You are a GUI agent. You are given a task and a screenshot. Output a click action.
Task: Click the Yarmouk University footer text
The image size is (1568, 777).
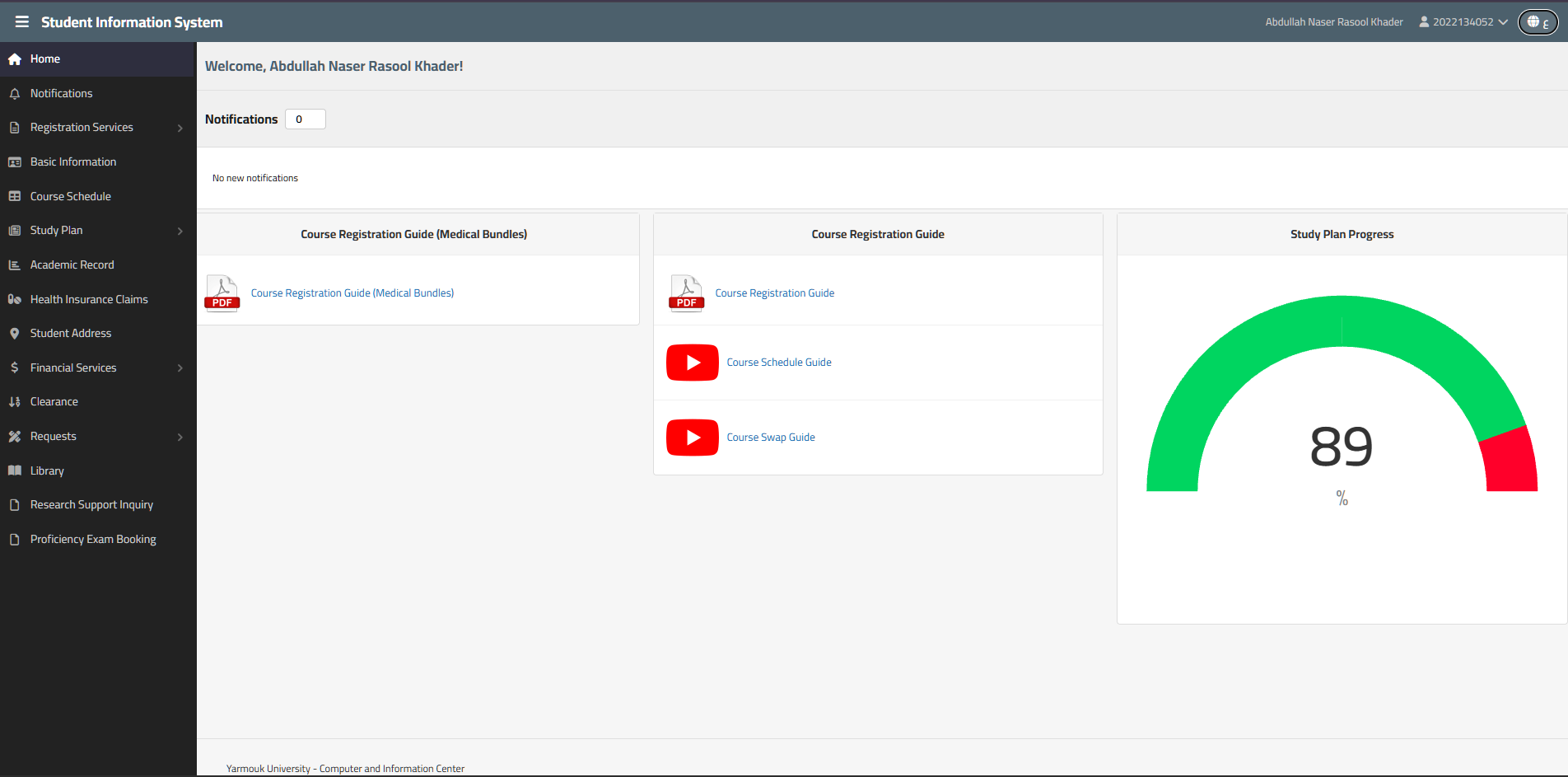(345, 769)
